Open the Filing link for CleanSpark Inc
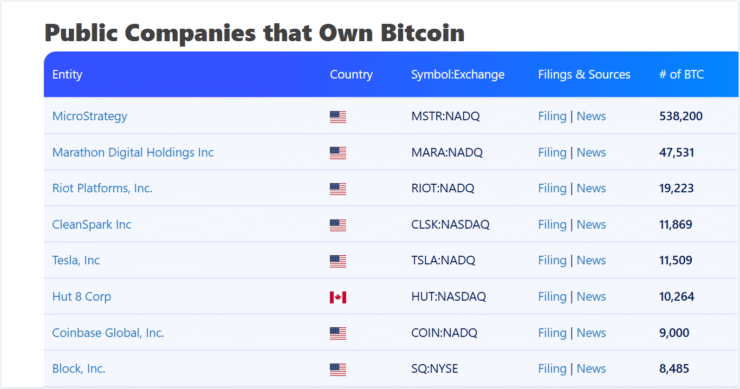 [x=552, y=224]
